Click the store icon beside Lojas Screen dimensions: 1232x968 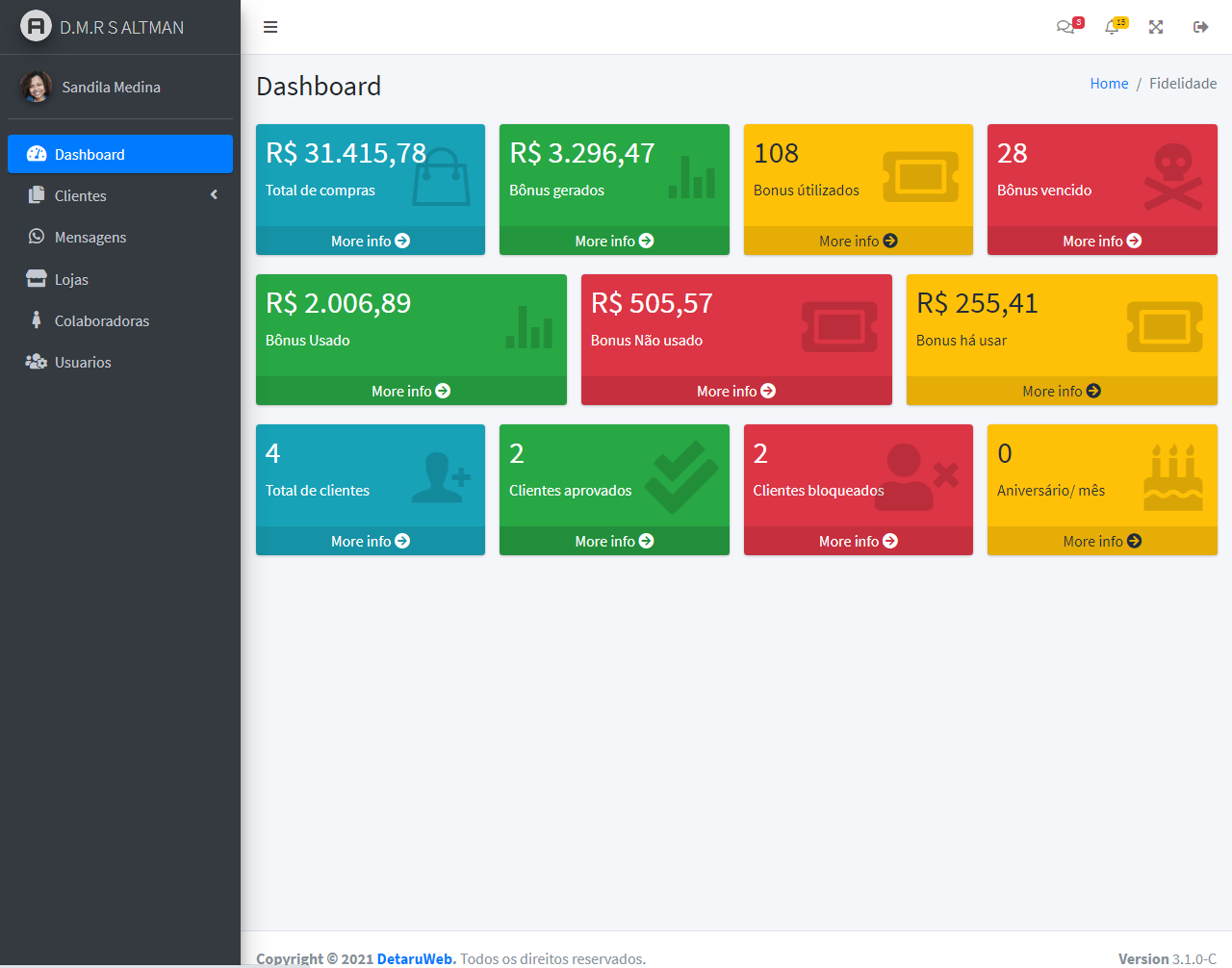(x=37, y=279)
